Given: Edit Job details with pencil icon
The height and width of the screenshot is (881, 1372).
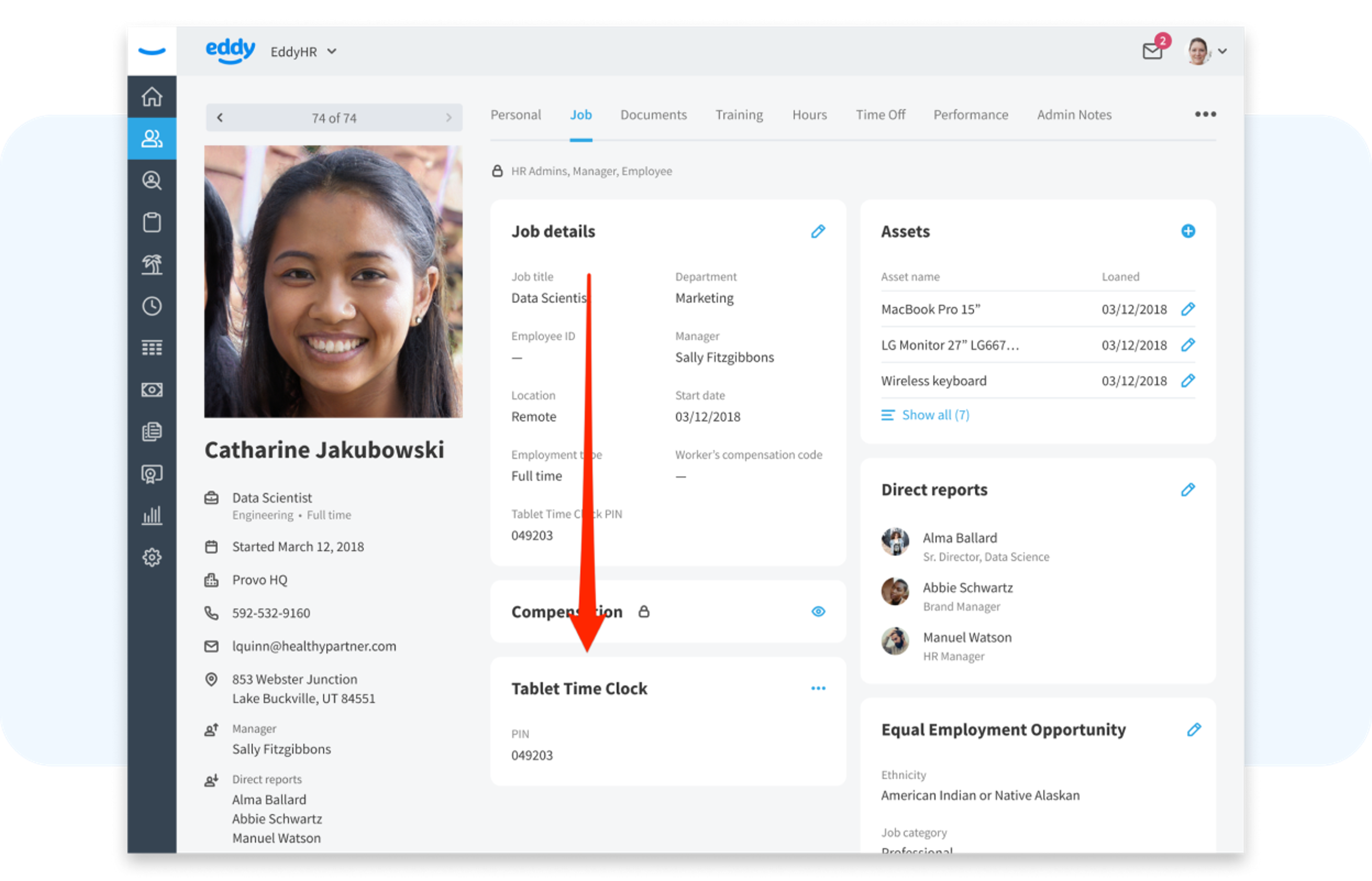Looking at the screenshot, I should pos(818,231).
